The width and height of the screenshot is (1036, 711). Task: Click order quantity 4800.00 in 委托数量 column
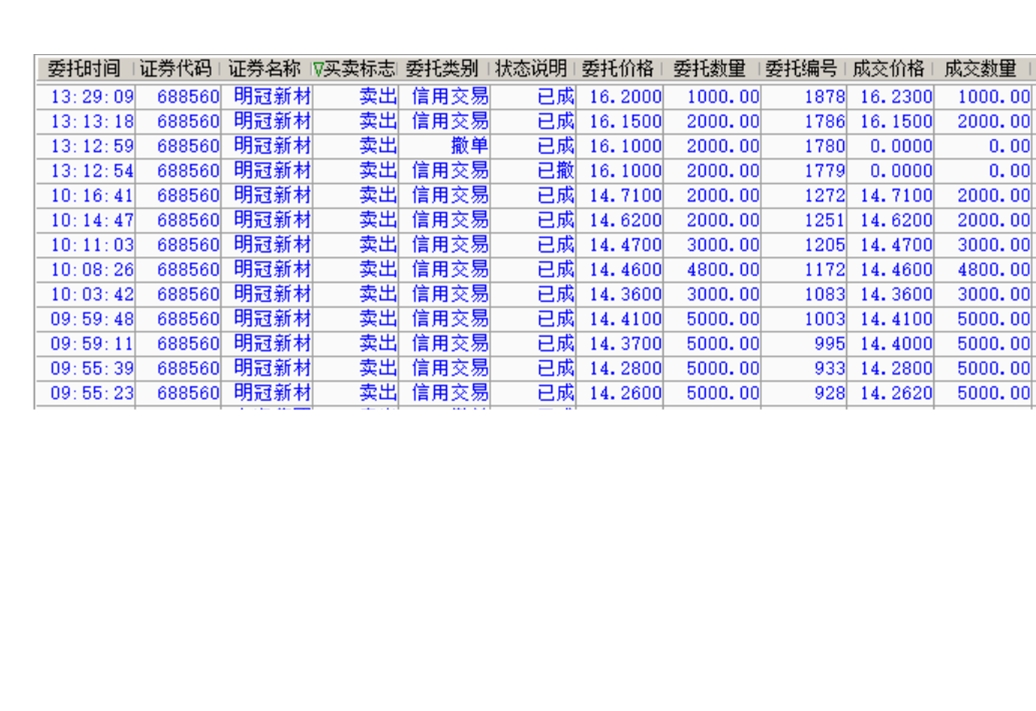pyautogui.click(x=723, y=270)
